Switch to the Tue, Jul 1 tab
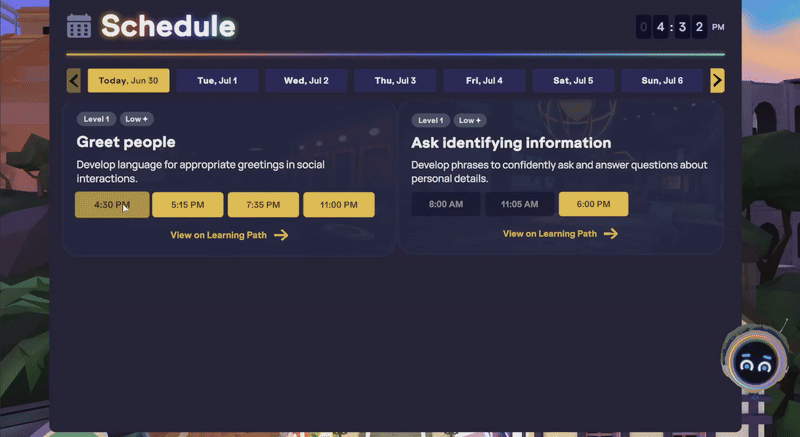800x437 pixels. click(x=217, y=81)
